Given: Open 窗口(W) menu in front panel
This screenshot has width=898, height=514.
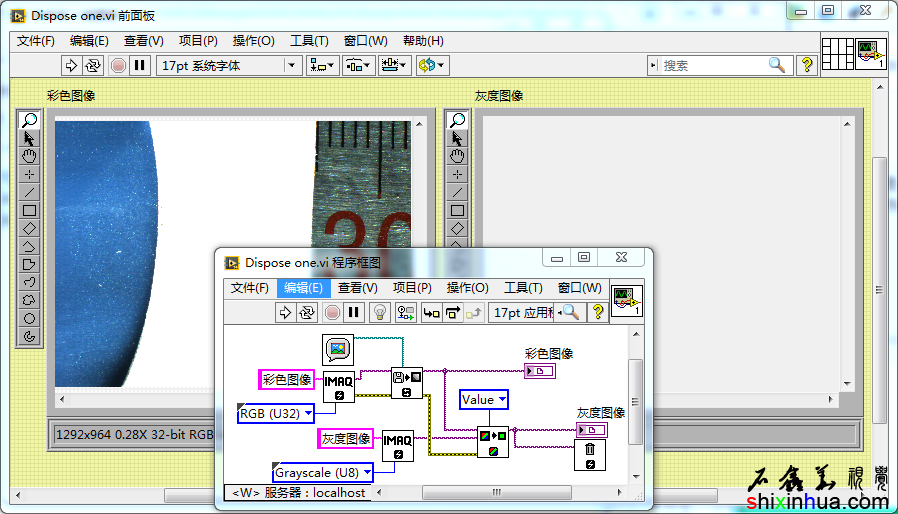Looking at the screenshot, I should pos(365,41).
